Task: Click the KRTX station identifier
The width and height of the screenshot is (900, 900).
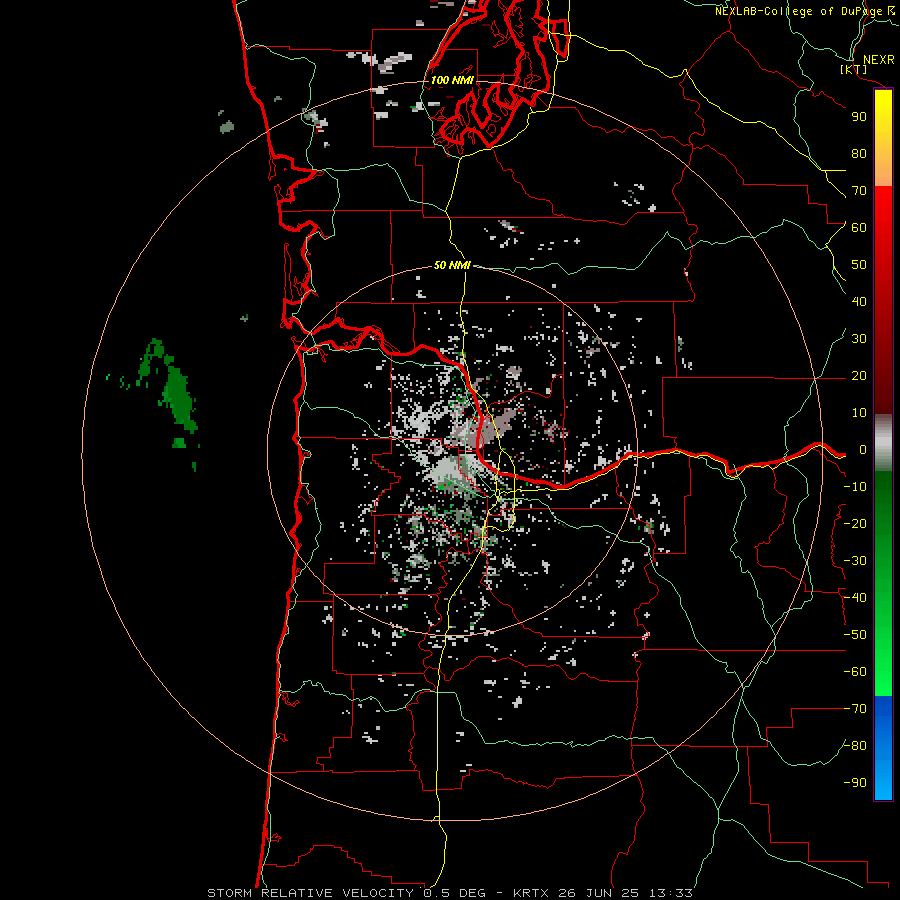Action: pos(531,893)
